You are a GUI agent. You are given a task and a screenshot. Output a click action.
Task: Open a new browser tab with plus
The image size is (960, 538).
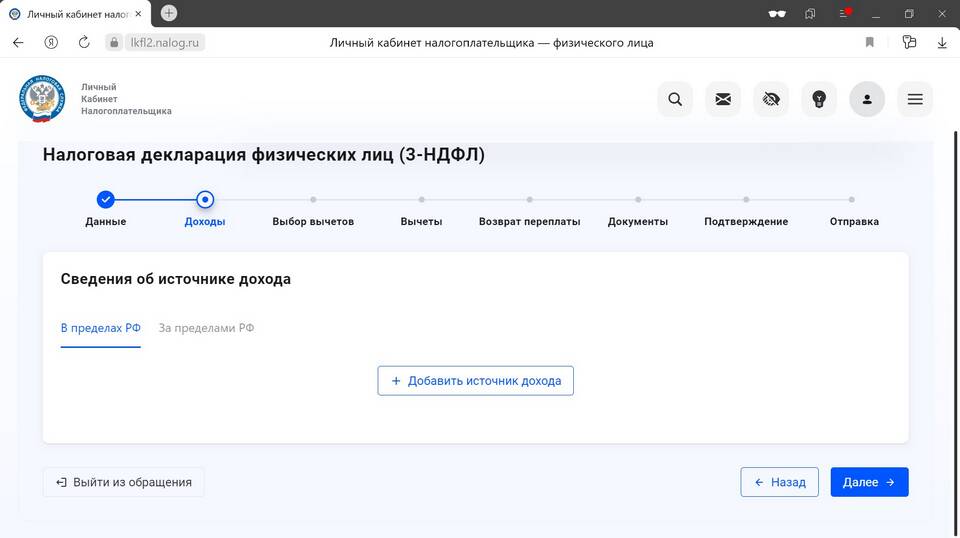tap(169, 13)
